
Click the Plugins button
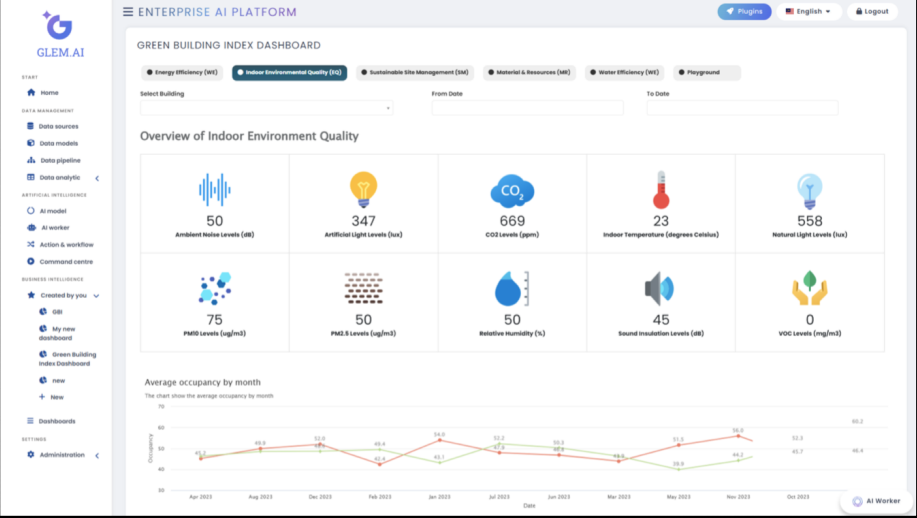pyautogui.click(x=744, y=12)
